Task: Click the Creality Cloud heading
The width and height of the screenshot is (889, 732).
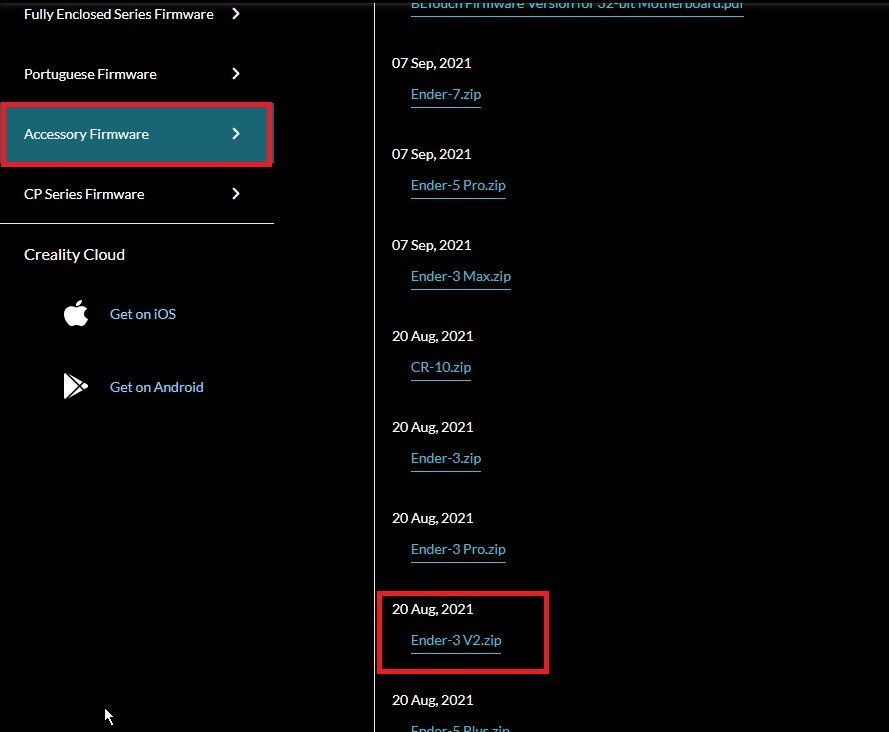Action: tap(74, 255)
